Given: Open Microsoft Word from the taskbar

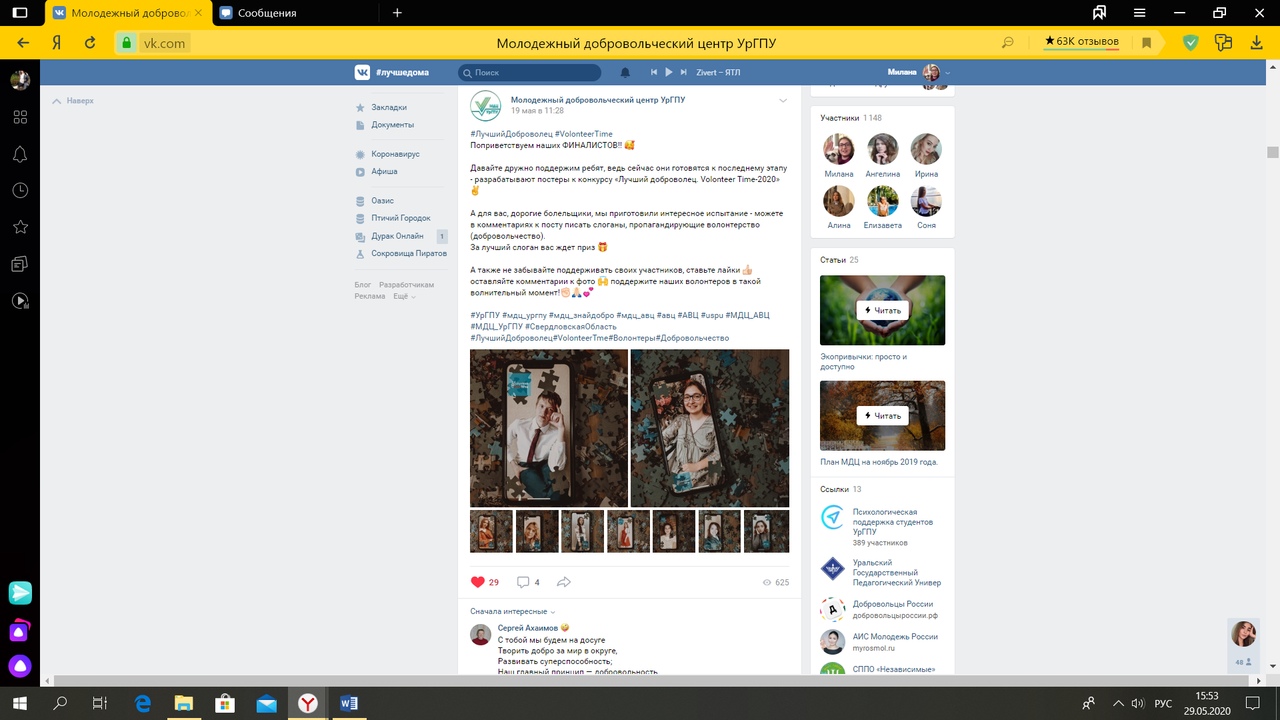Looking at the screenshot, I should (x=349, y=703).
